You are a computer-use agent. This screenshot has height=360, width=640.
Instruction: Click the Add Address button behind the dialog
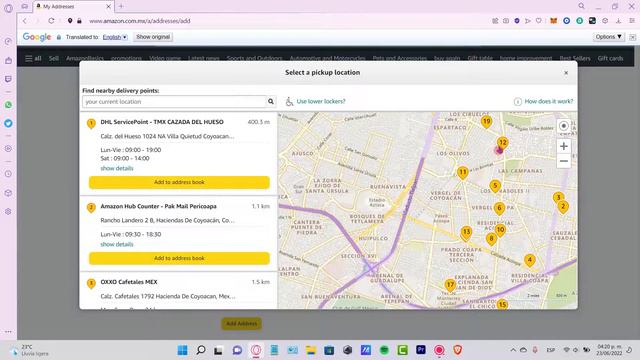[242, 324]
